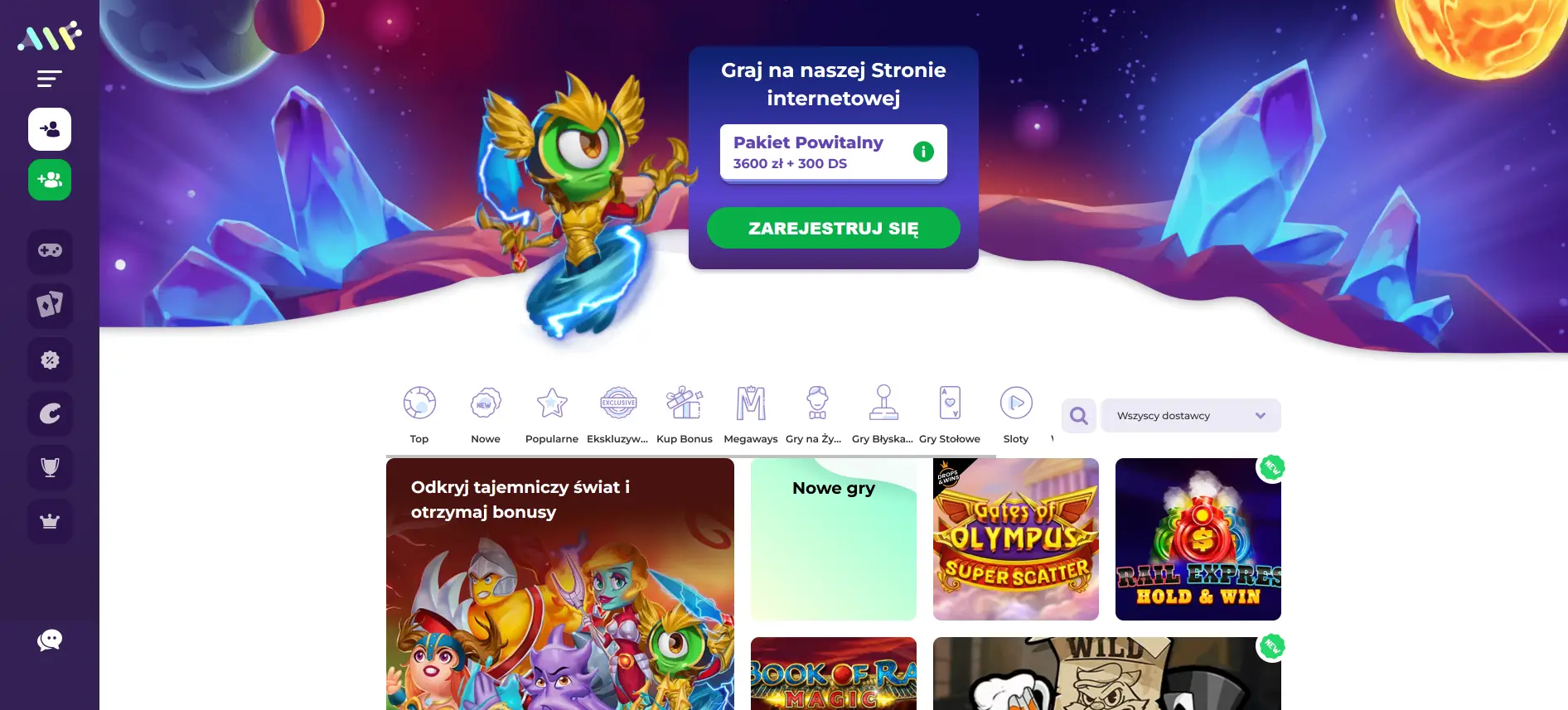
Task: Click the green sign-up users icon
Action: (50, 179)
